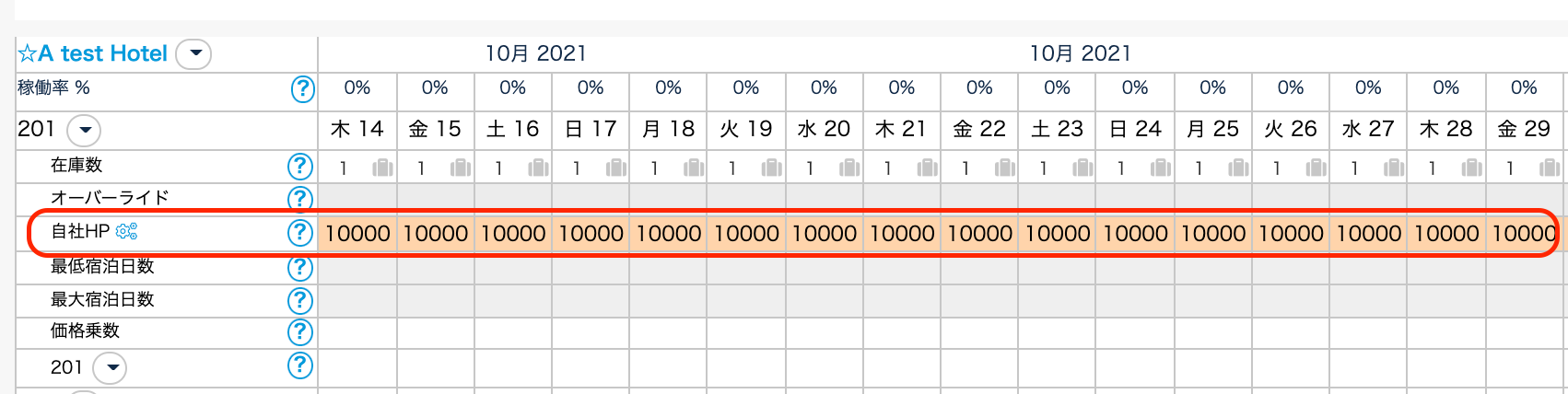Click help icon for 最大宿泊日数 row

point(300,300)
